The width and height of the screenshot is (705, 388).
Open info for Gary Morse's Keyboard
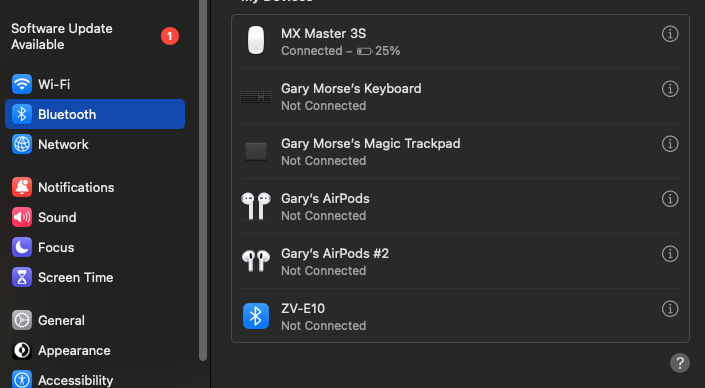coord(670,89)
